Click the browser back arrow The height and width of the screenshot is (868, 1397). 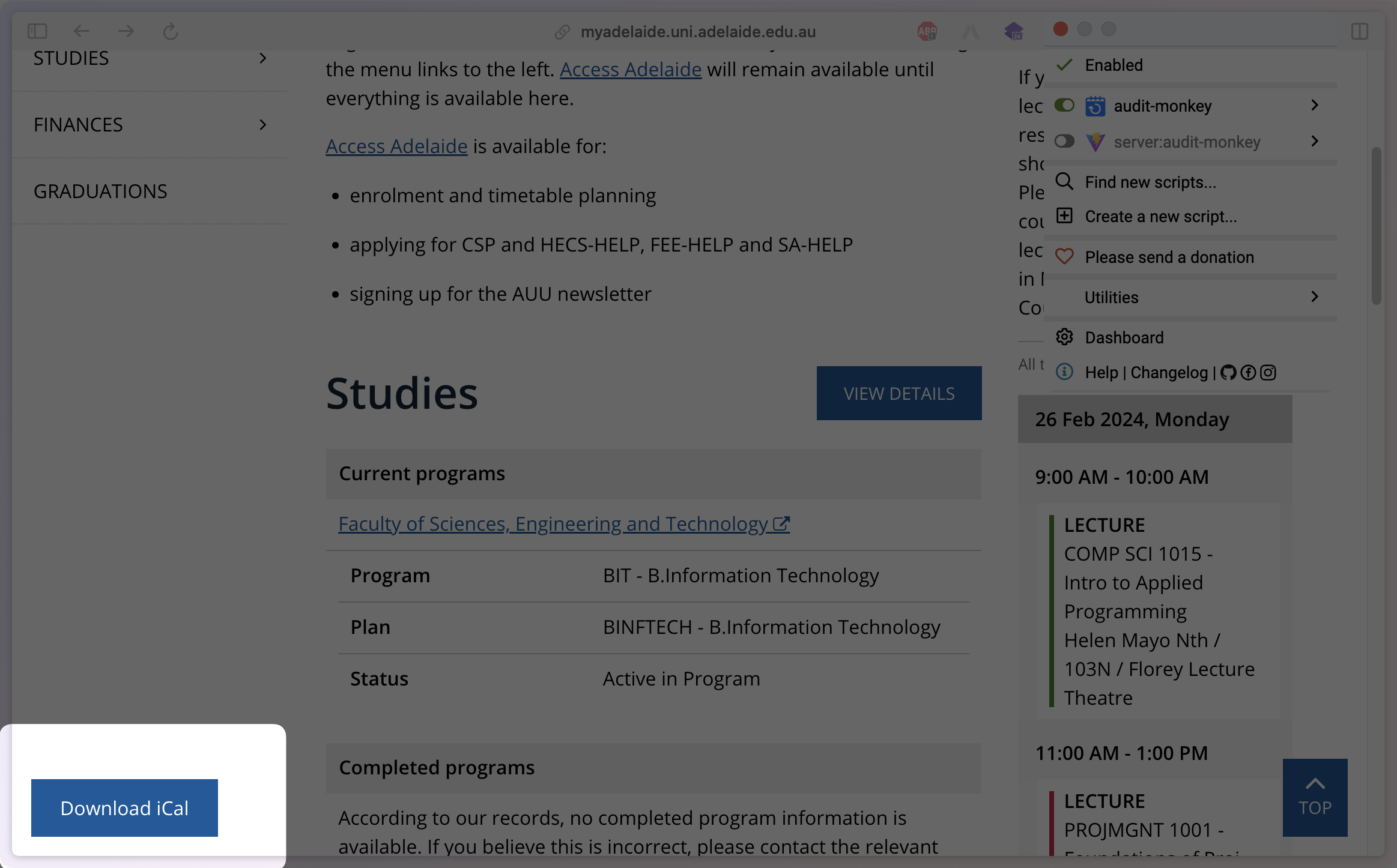coord(81,31)
